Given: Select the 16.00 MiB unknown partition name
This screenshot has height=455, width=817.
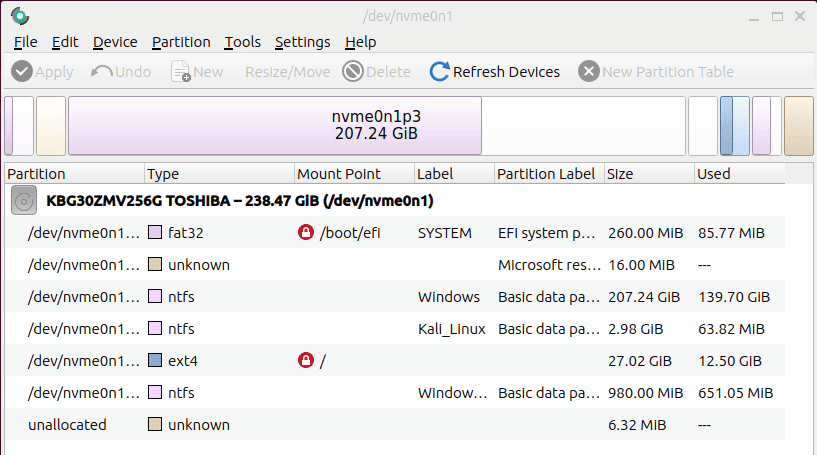Looking at the screenshot, I should click(84, 264).
